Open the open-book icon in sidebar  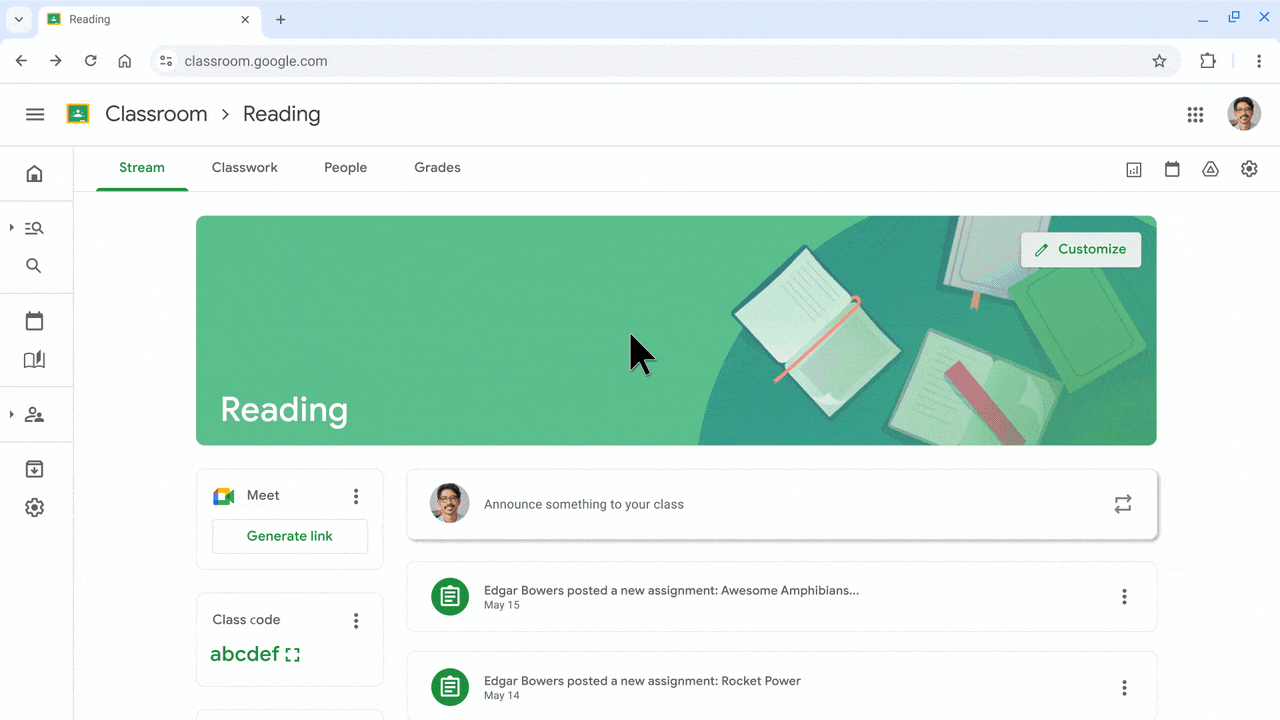pyautogui.click(x=34, y=360)
